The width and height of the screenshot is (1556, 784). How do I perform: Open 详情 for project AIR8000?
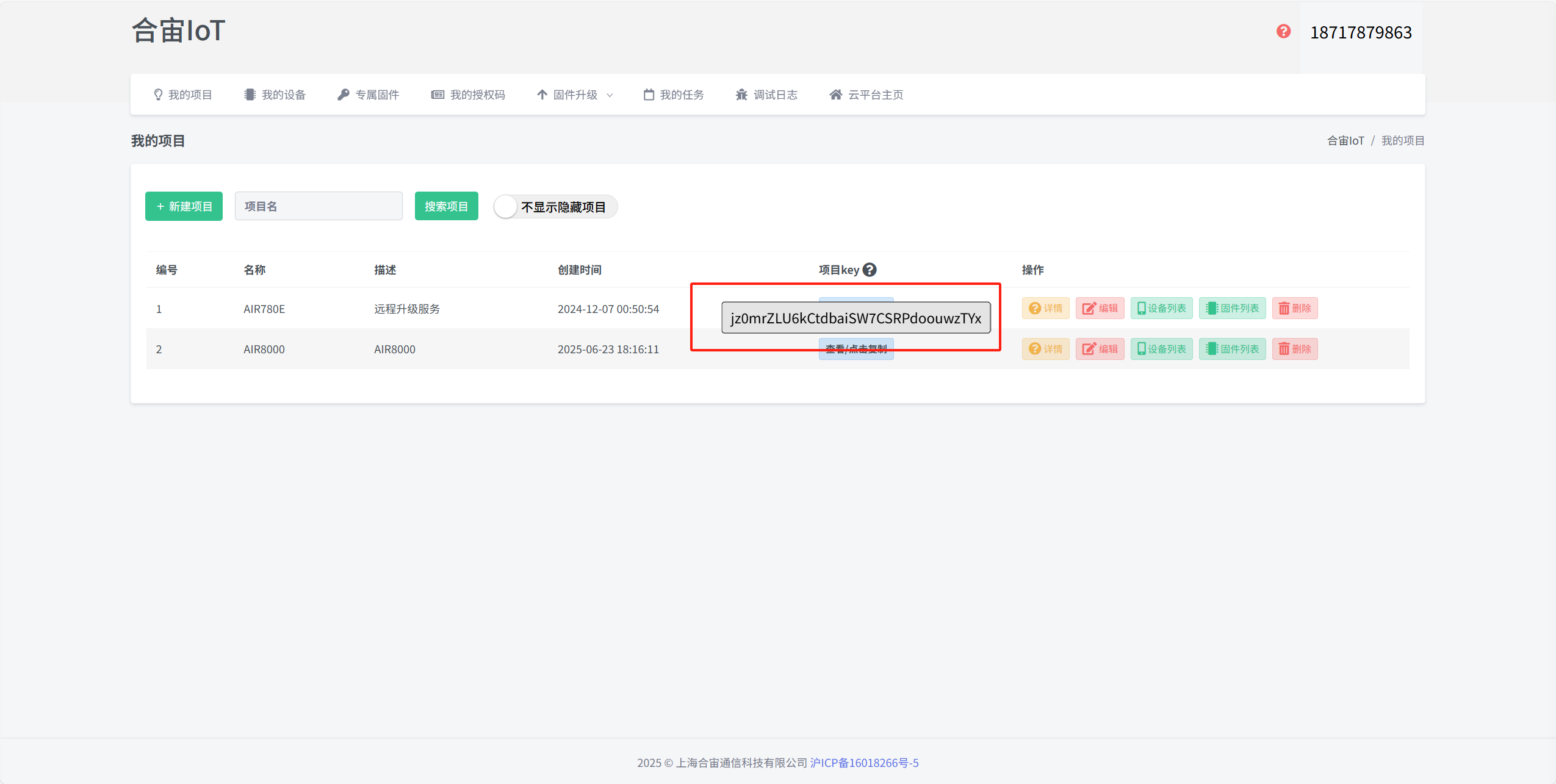click(1046, 349)
